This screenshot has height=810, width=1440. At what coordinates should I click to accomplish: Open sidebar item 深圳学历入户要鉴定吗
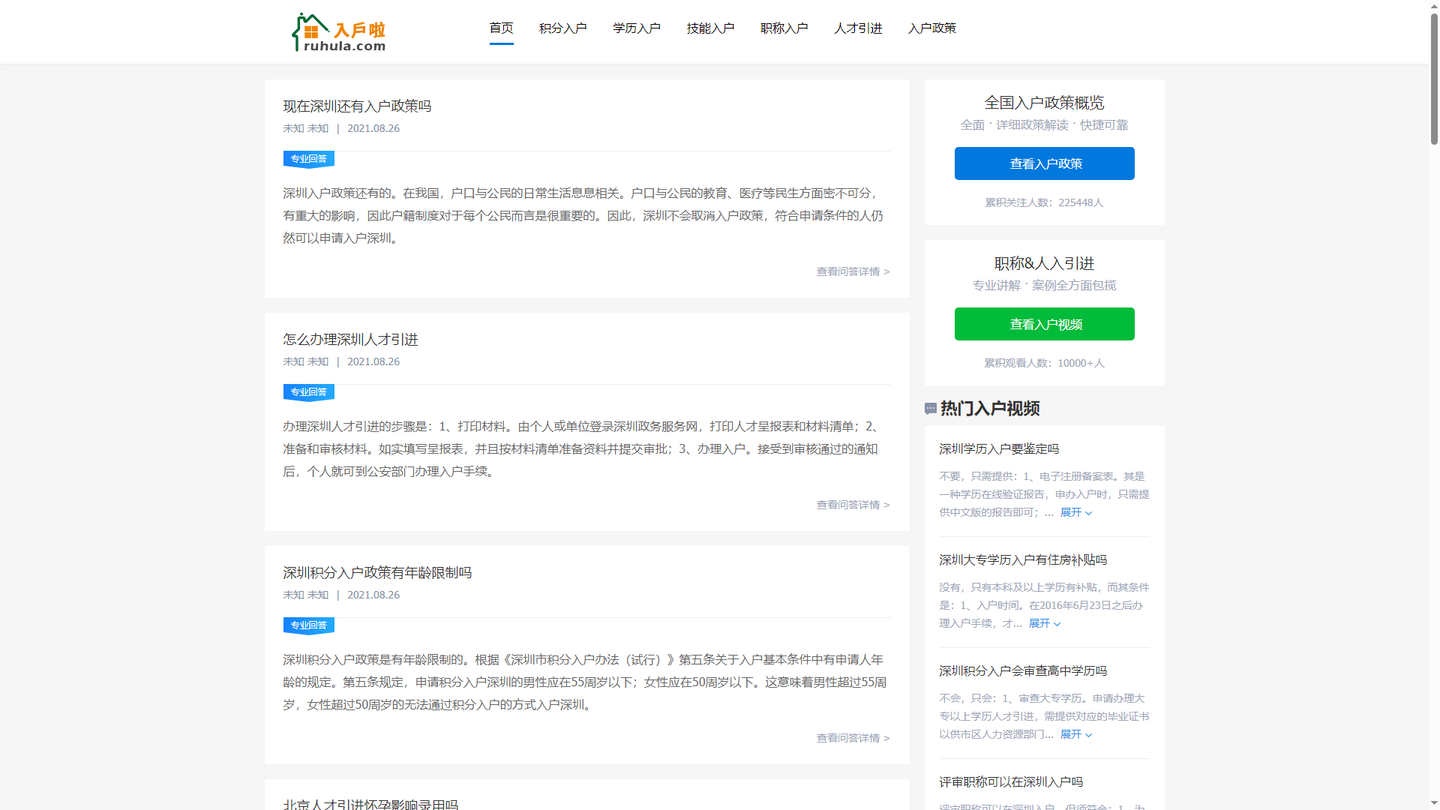(x=999, y=449)
